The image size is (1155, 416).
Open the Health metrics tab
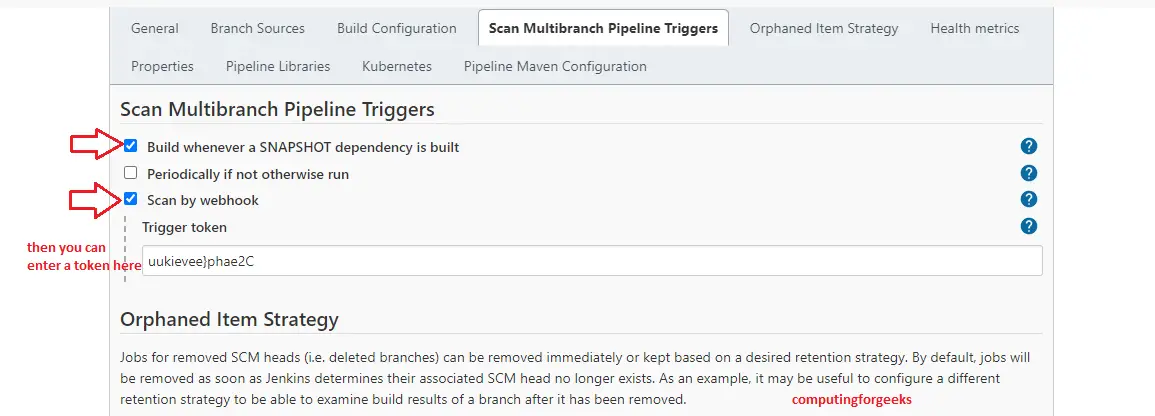974,28
